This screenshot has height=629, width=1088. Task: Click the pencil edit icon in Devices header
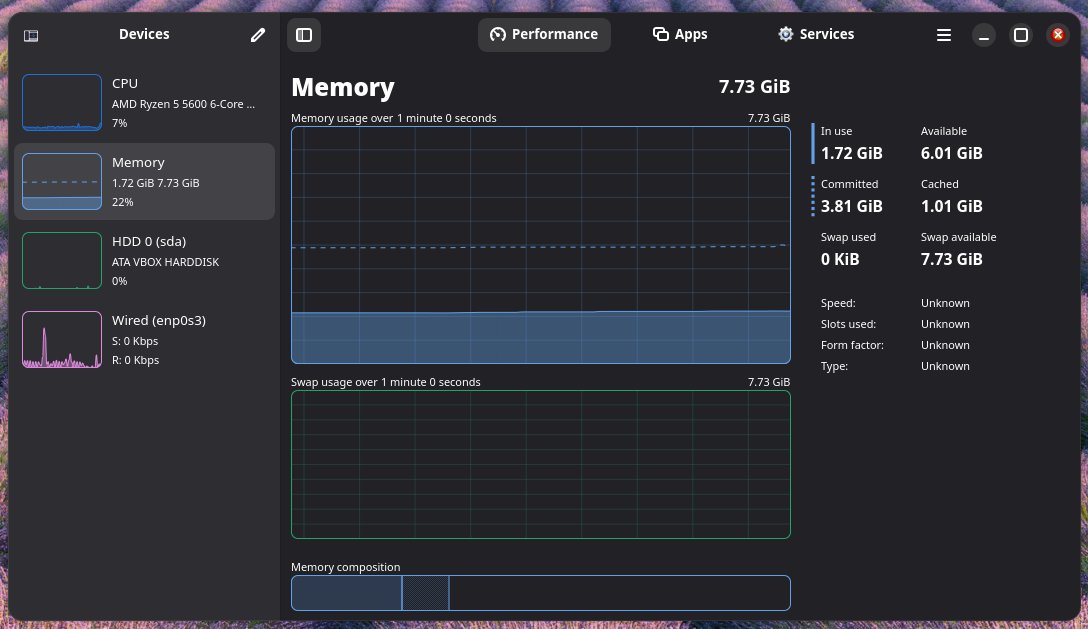257,35
